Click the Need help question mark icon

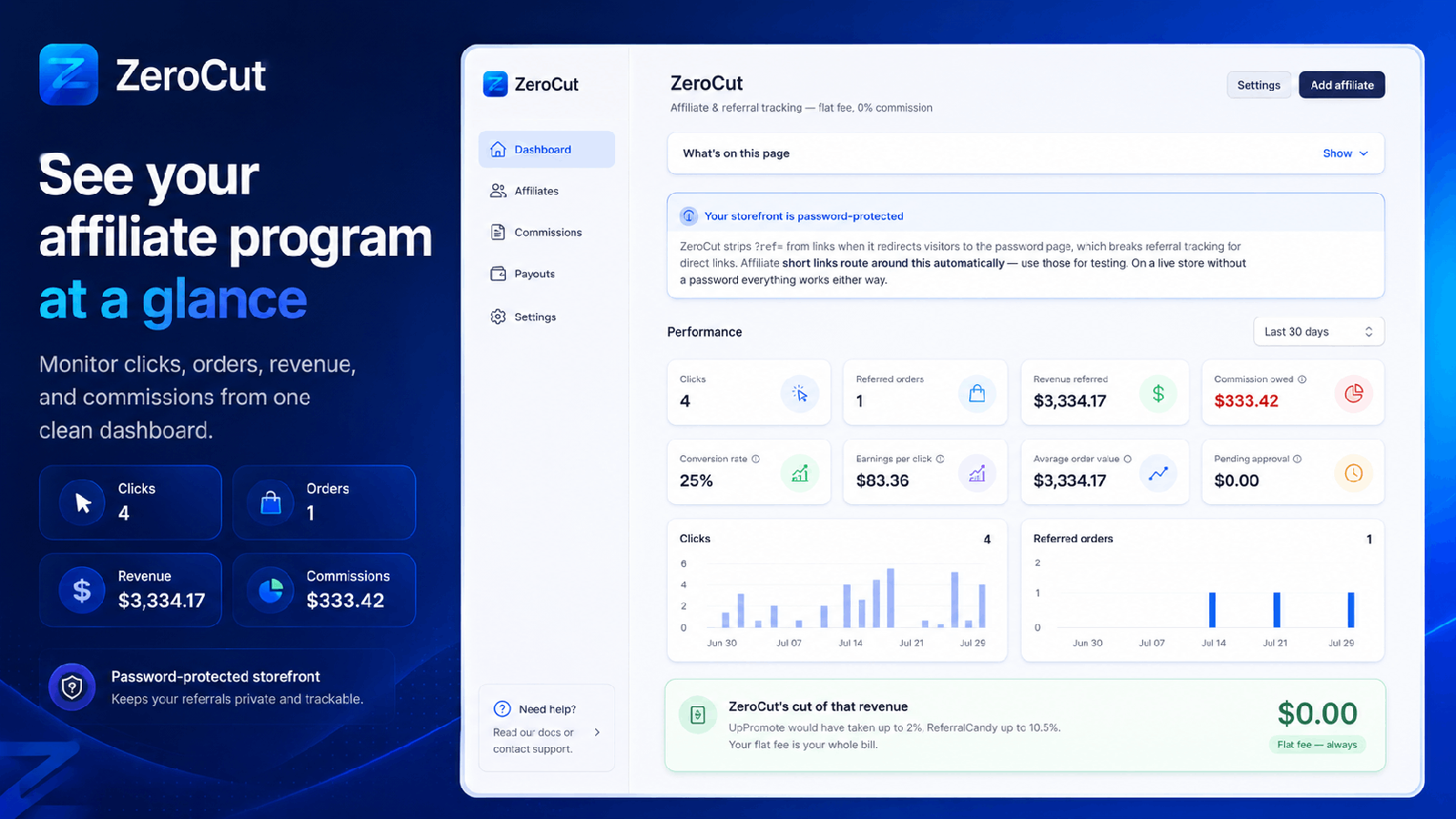pos(502,709)
